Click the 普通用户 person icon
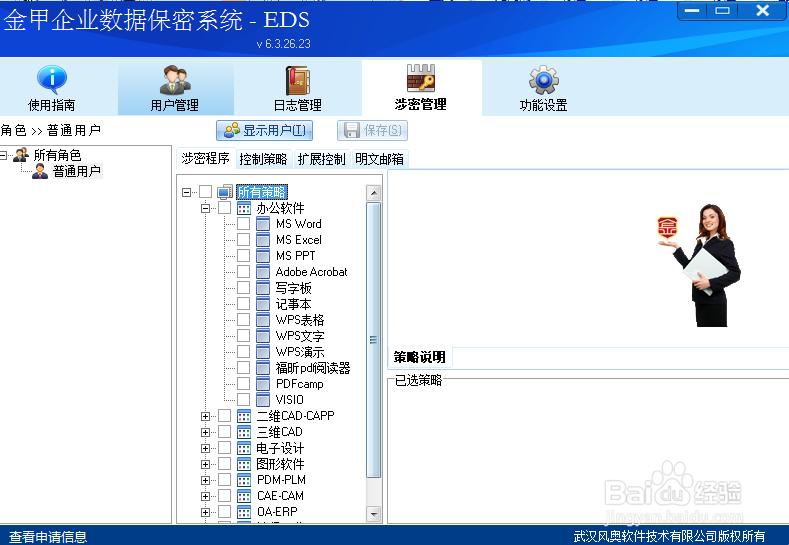Viewport: 789px width, 545px height. click(x=40, y=171)
